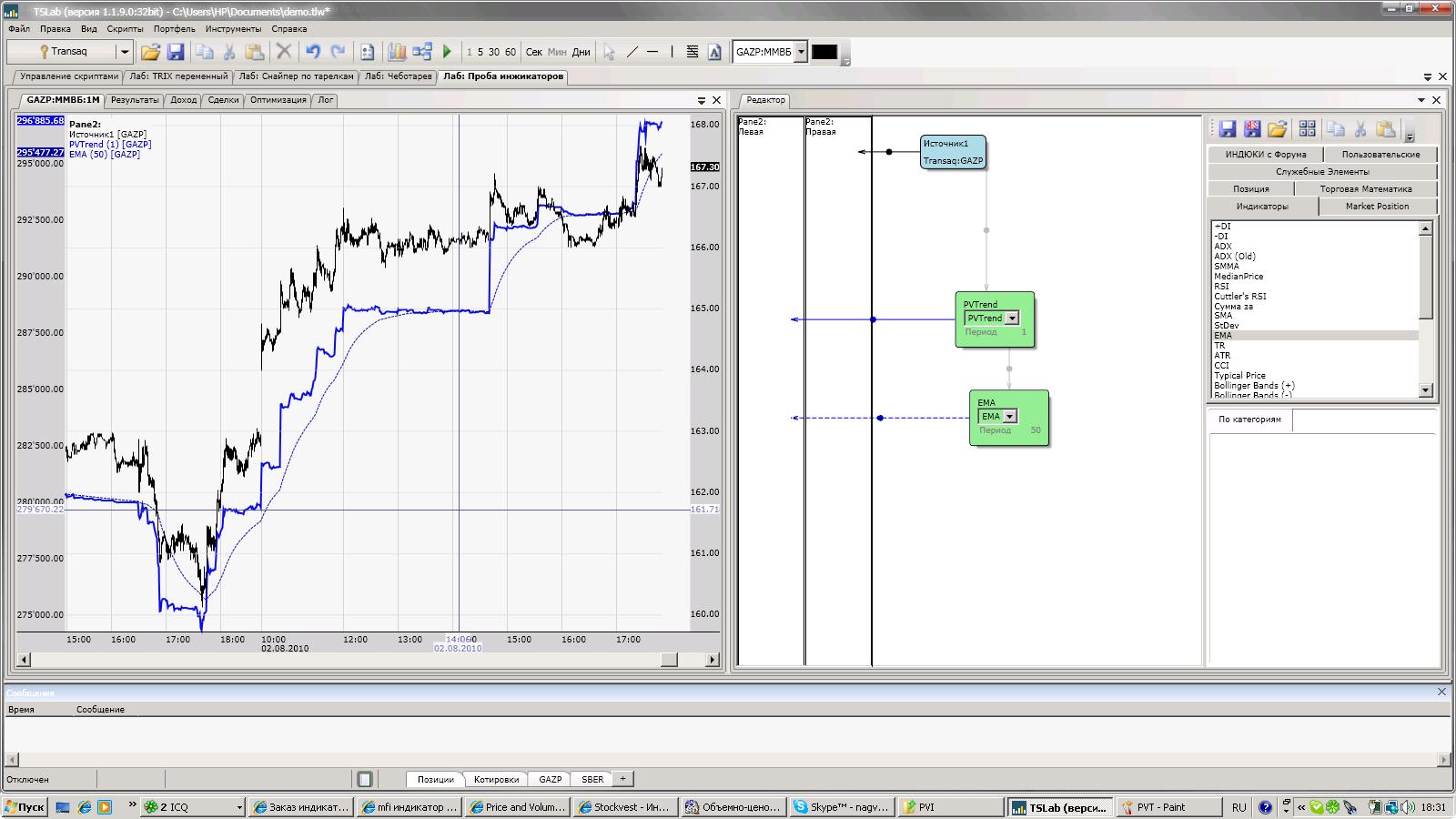
Task: Switch to the 'Оптимизация' tab
Action: [278, 100]
